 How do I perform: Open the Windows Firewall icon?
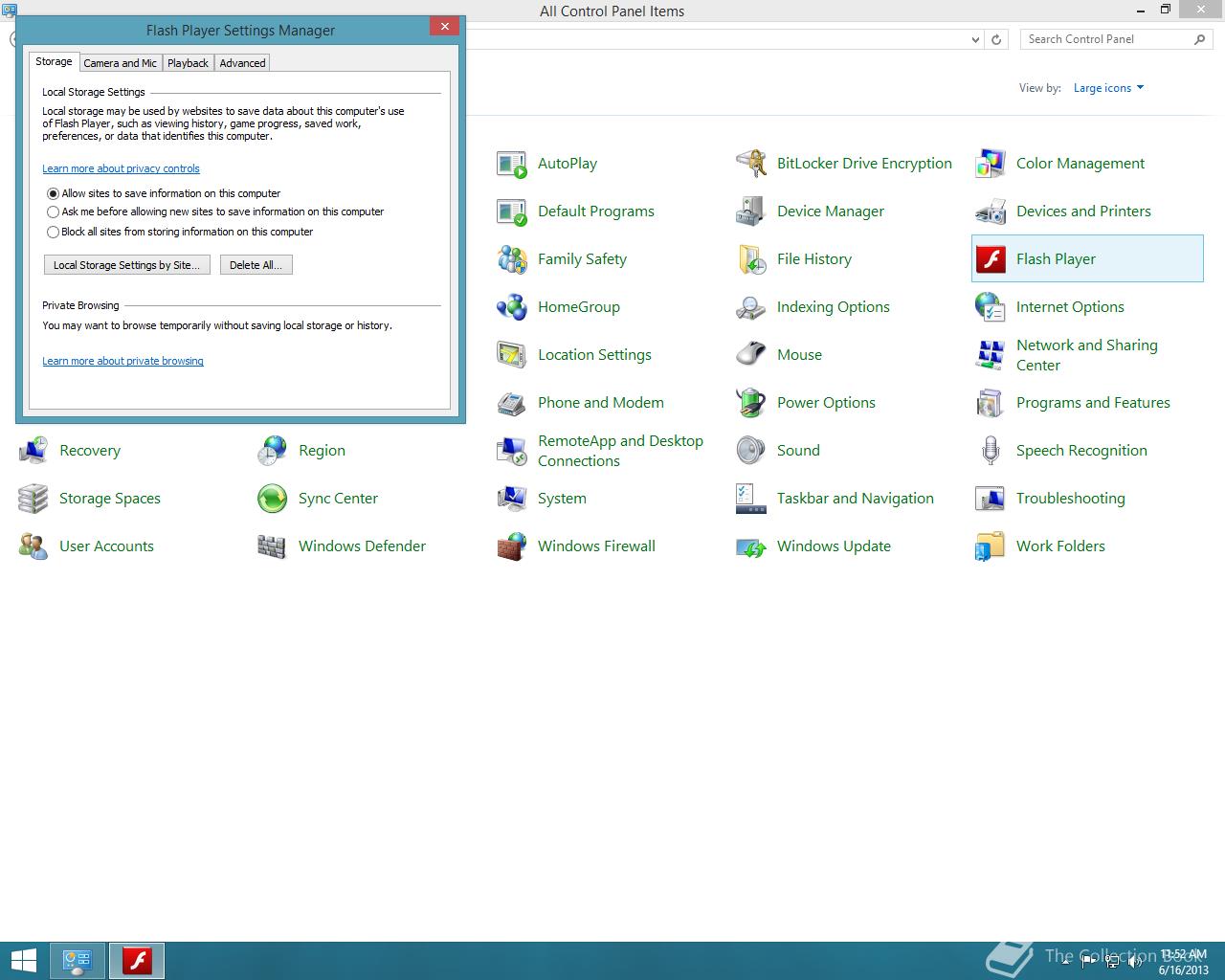[512, 546]
